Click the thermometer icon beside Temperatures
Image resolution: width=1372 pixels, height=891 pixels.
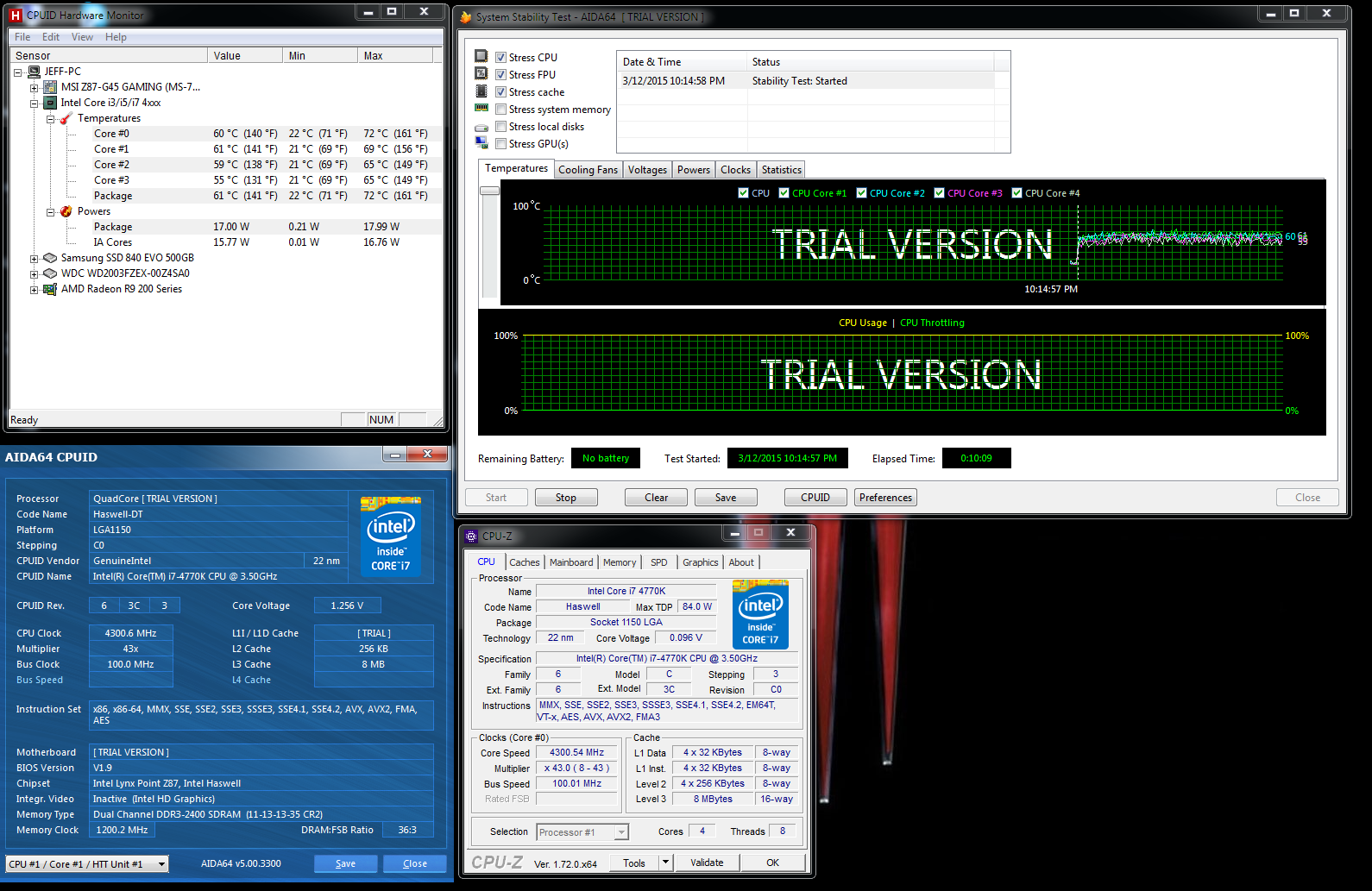point(66,118)
